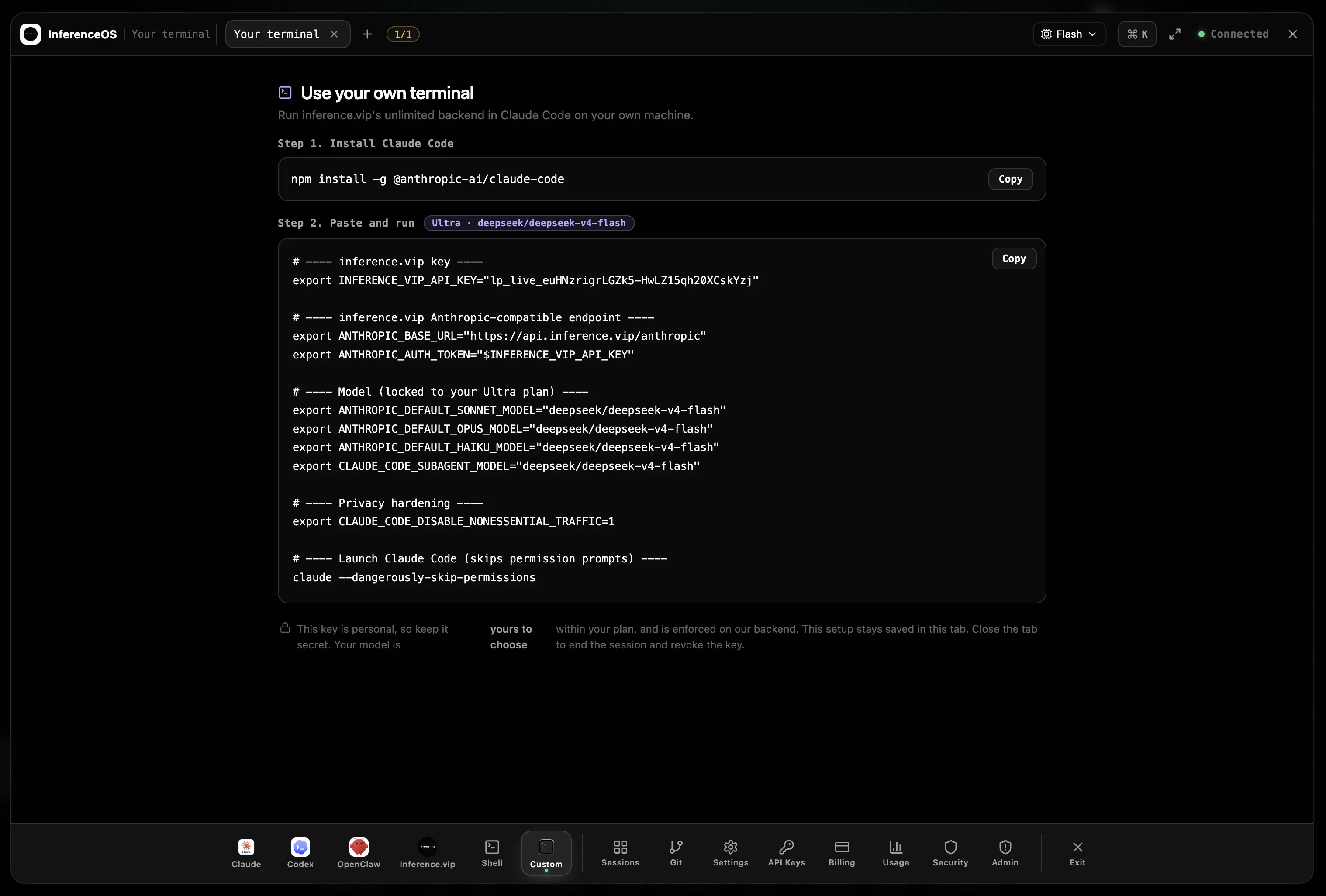Click the 'Your terminal' breadcrumb label
This screenshot has width=1326, height=896.
click(171, 34)
